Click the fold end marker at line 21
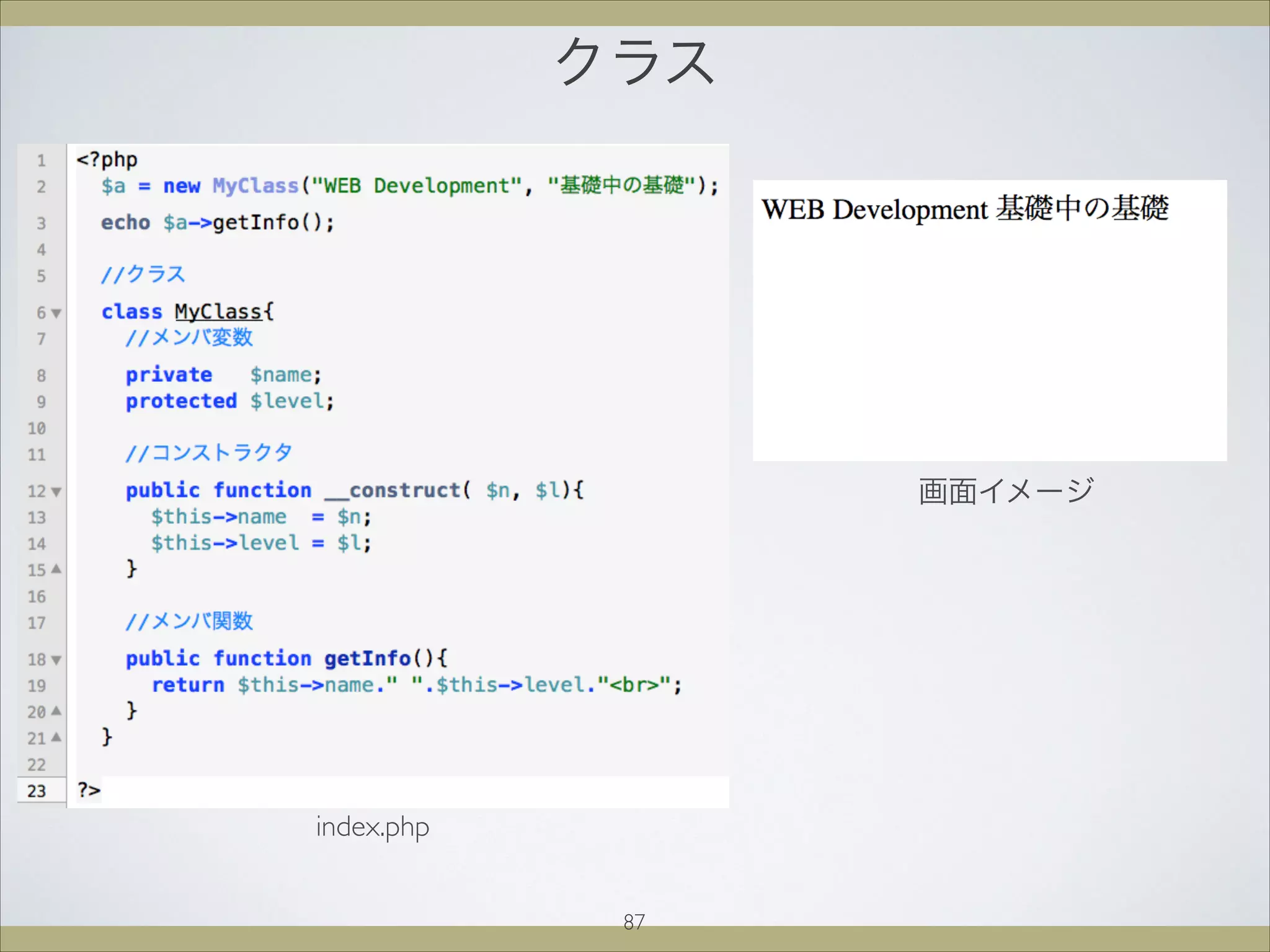The image size is (1270, 952). [x=56, y=737]
